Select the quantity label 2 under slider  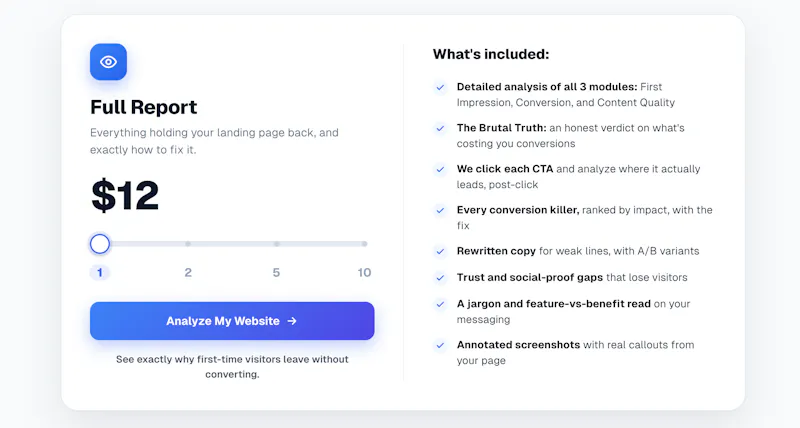click(188, 272)
